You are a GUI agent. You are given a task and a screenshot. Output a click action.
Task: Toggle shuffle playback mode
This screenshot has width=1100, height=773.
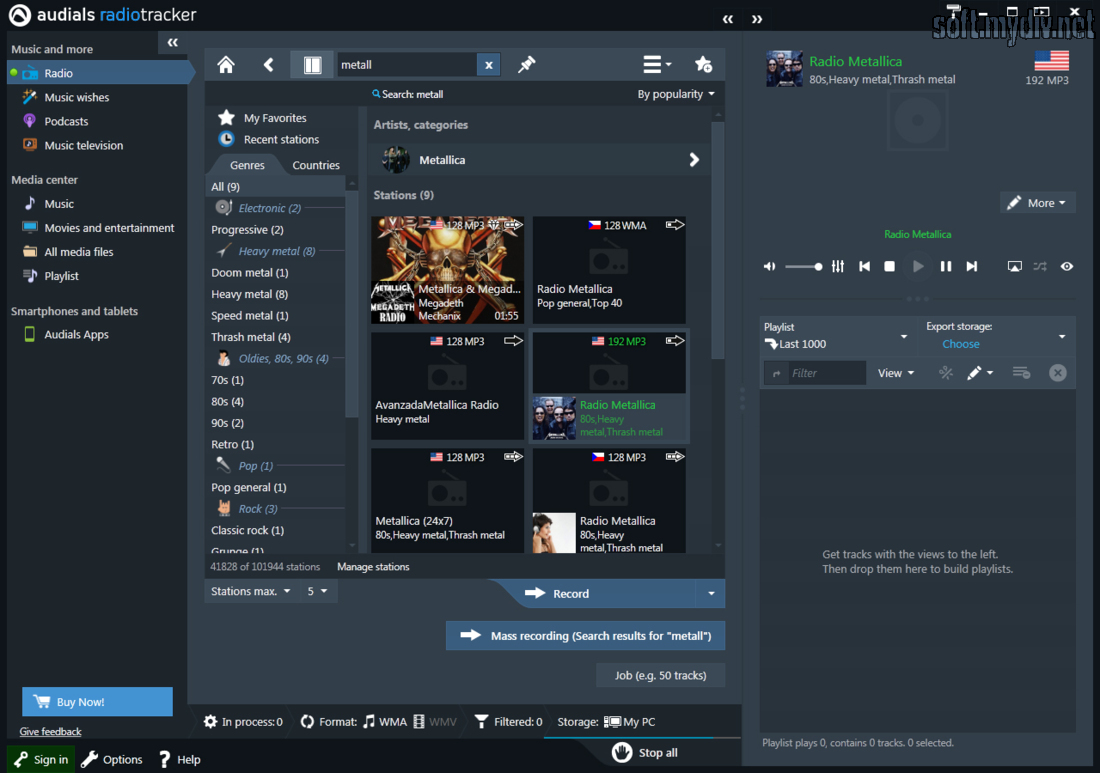click(x=1040, y=267)
